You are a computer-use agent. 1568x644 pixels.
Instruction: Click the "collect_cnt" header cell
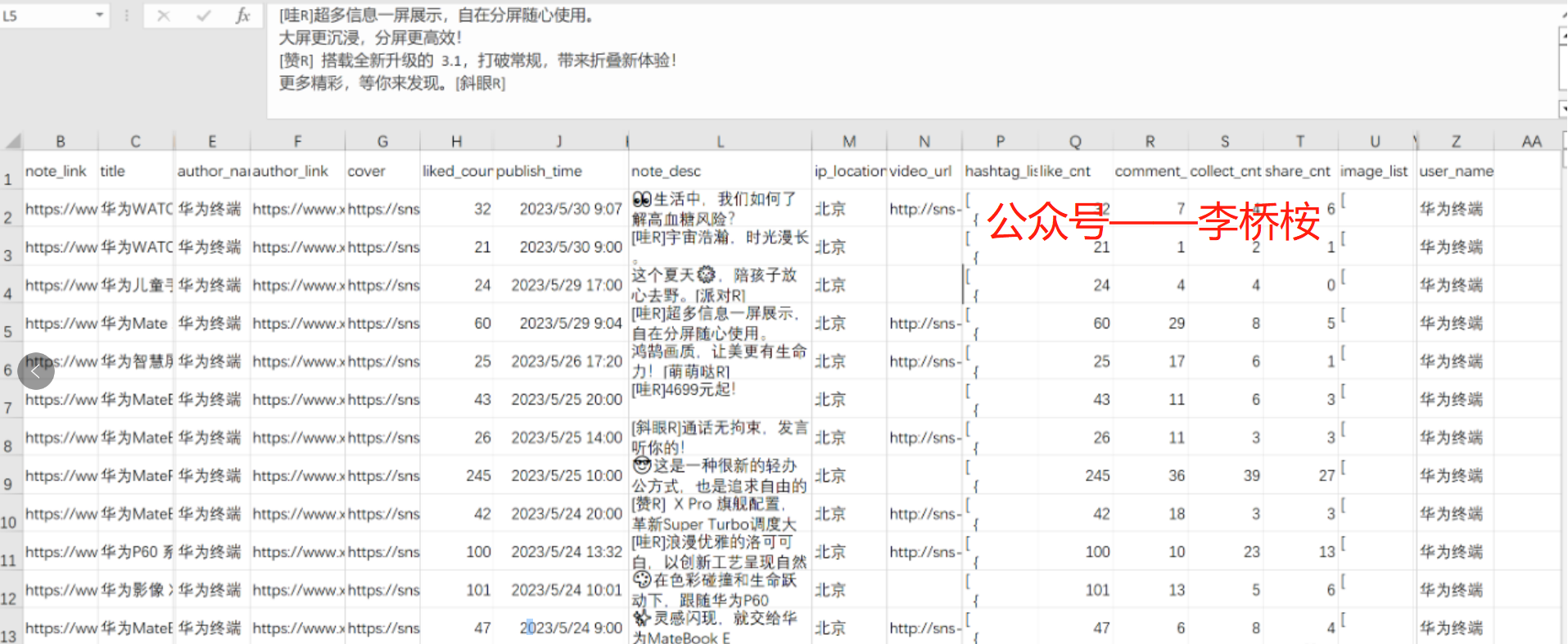(x=1226, y=171)
